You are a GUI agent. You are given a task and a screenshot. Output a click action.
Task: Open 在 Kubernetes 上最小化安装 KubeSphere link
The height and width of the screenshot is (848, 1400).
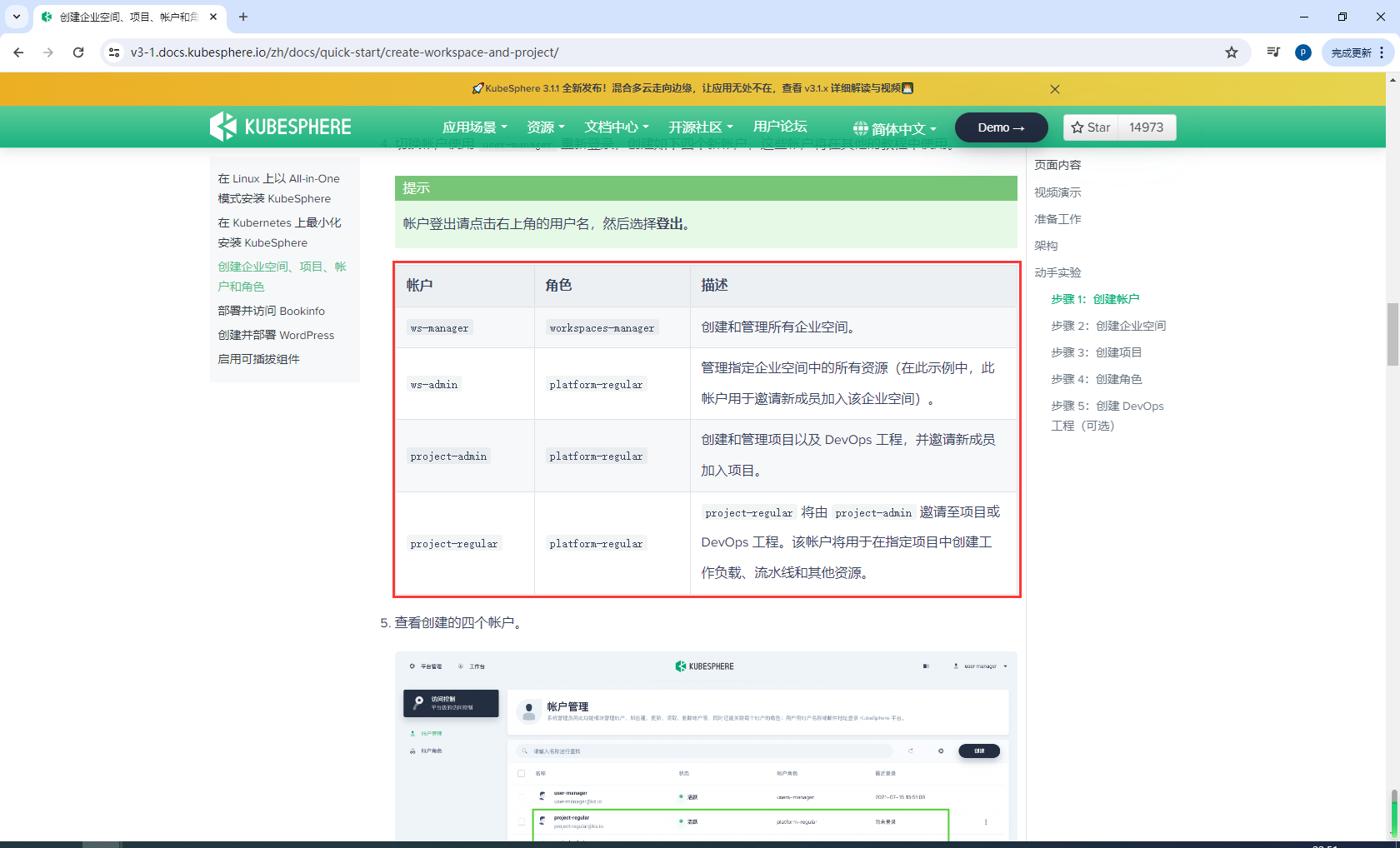[x=279, y=232]
